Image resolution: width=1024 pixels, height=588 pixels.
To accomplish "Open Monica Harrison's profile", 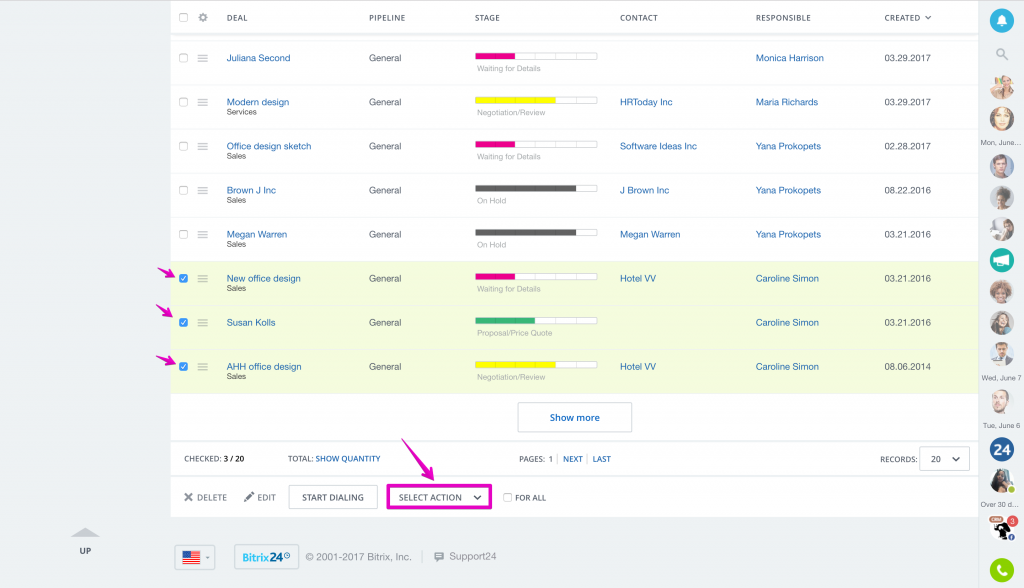I will pos(790,57).
